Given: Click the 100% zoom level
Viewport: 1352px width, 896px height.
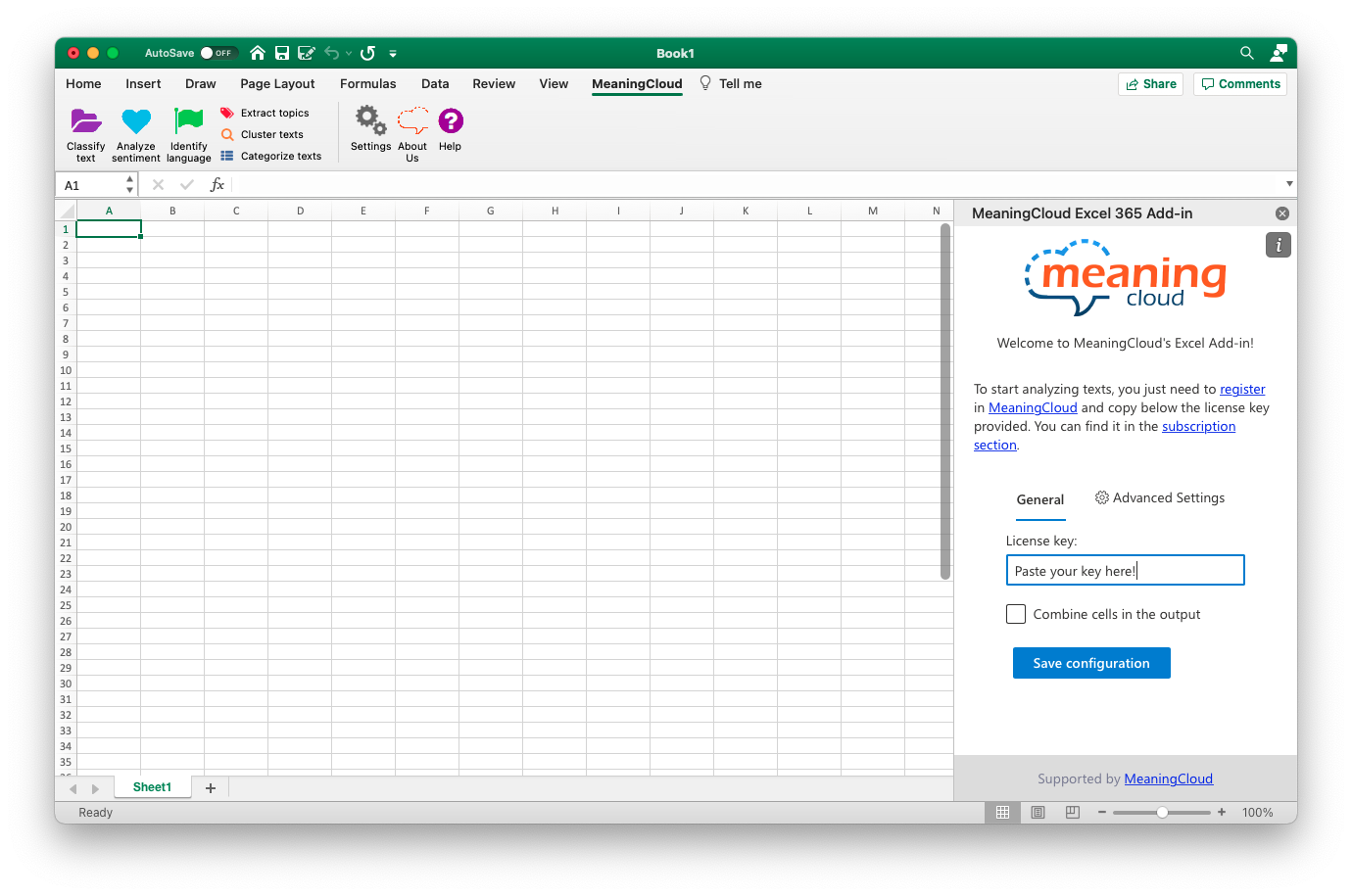Looking at the screenshot, I should (1258, 813).
